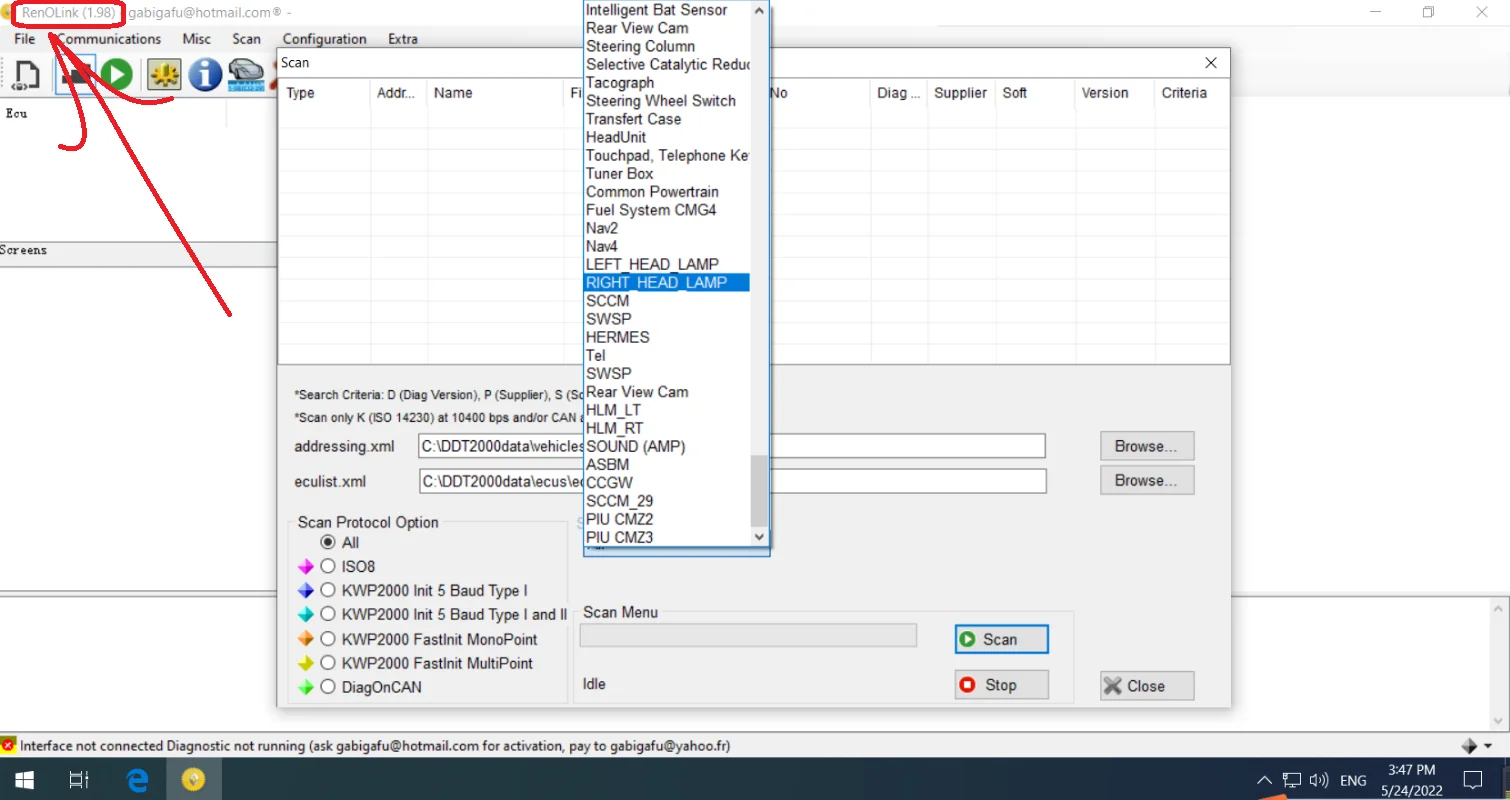This screenshot has width=1510, height=800.
Task: Close the Scan dialog with X
Action: [1211, 63]
